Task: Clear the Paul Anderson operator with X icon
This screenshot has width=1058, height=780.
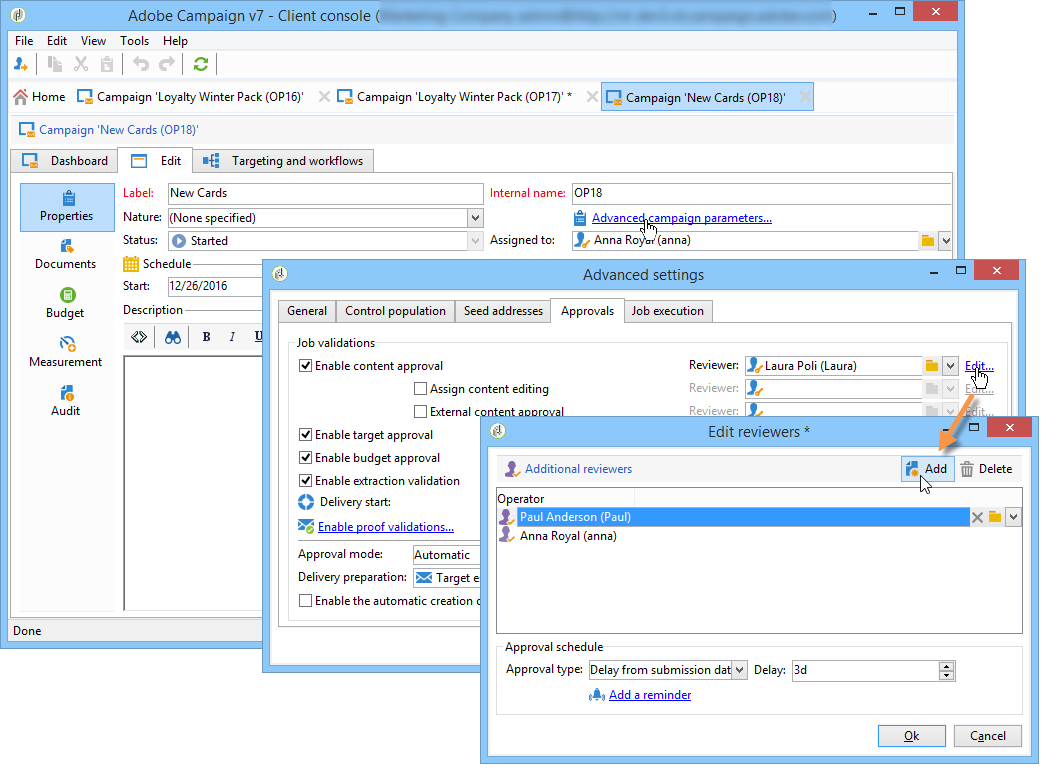Action: point(977,518)
